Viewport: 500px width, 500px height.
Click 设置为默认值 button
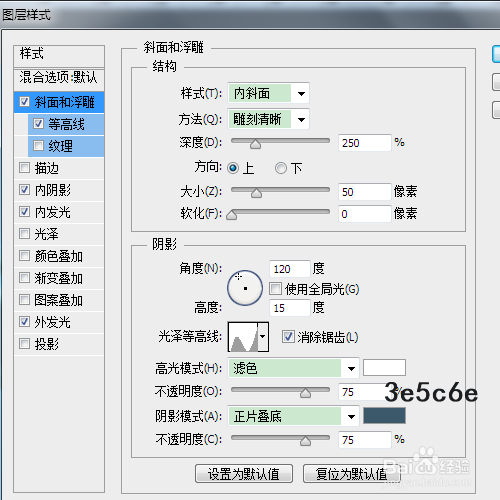coord(244,474)
